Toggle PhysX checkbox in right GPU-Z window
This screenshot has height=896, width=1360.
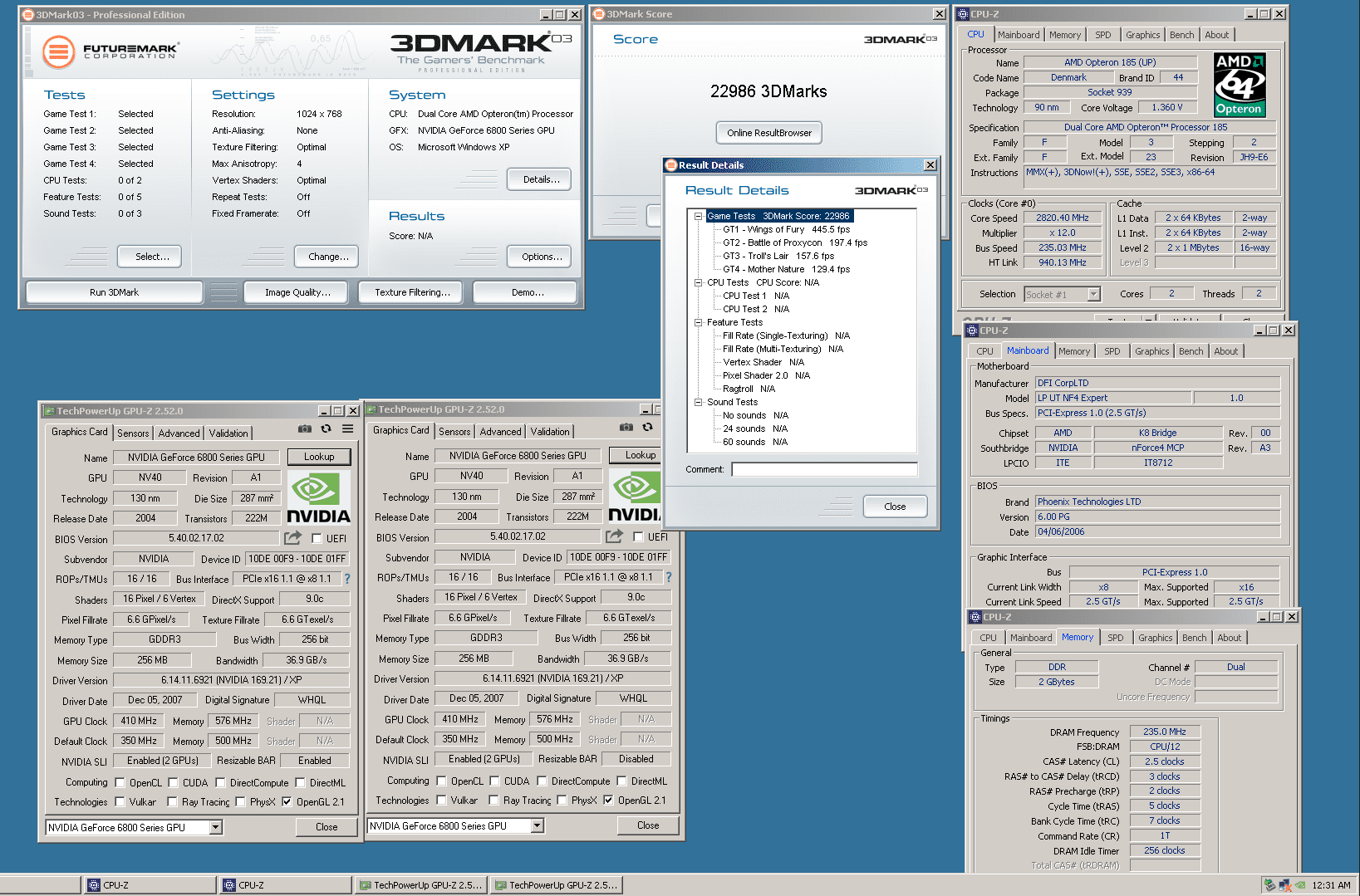(x=562, y=800)
